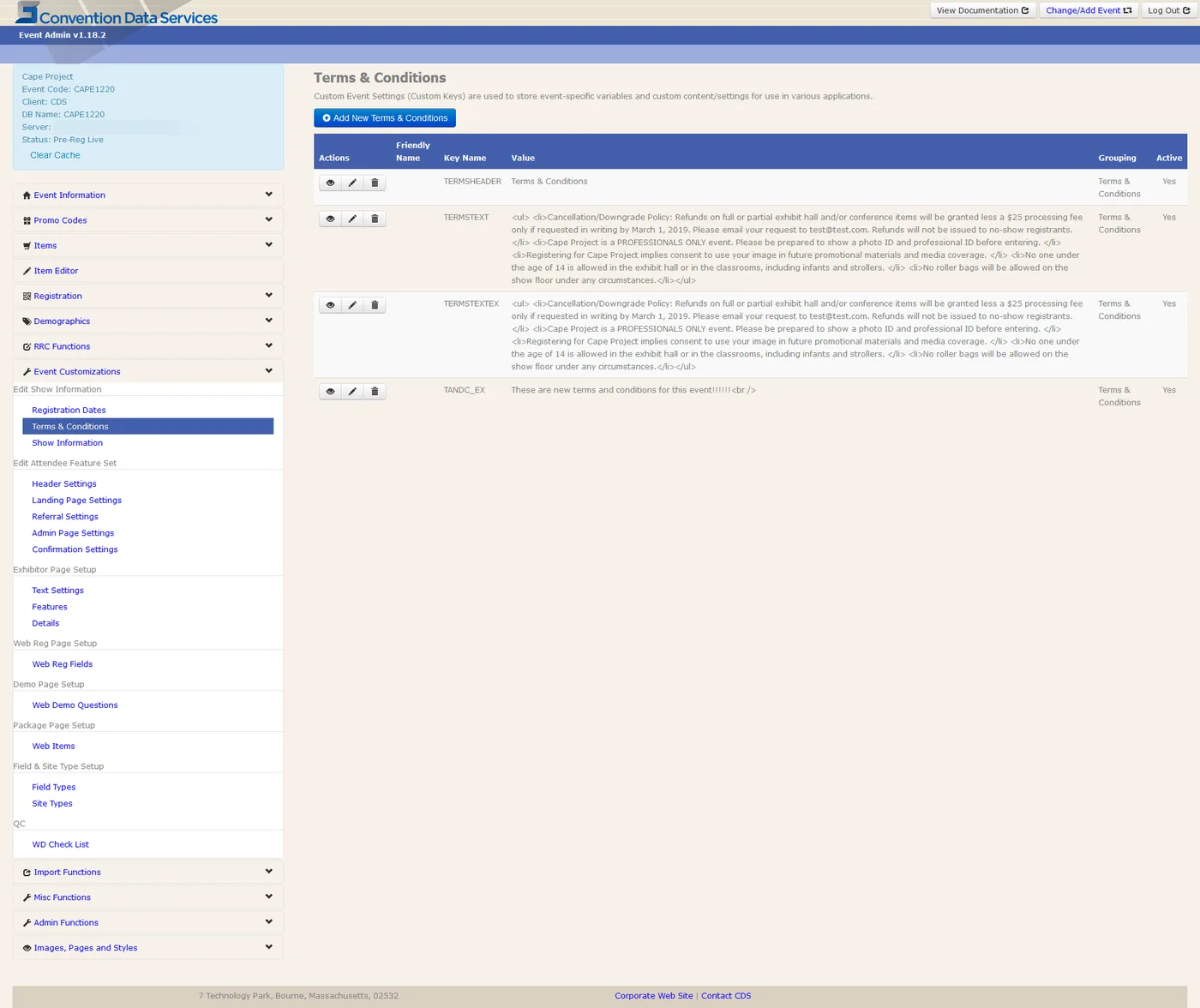Delete the TERMSTEXT row with trash icon
Image resolution: width=1200 pixels, height=1008 pixels.
[x=375, y=219]
